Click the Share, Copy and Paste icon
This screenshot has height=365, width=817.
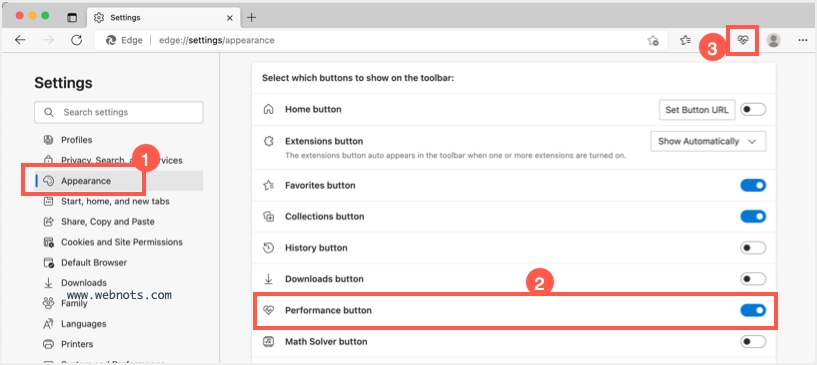(48, 221)
